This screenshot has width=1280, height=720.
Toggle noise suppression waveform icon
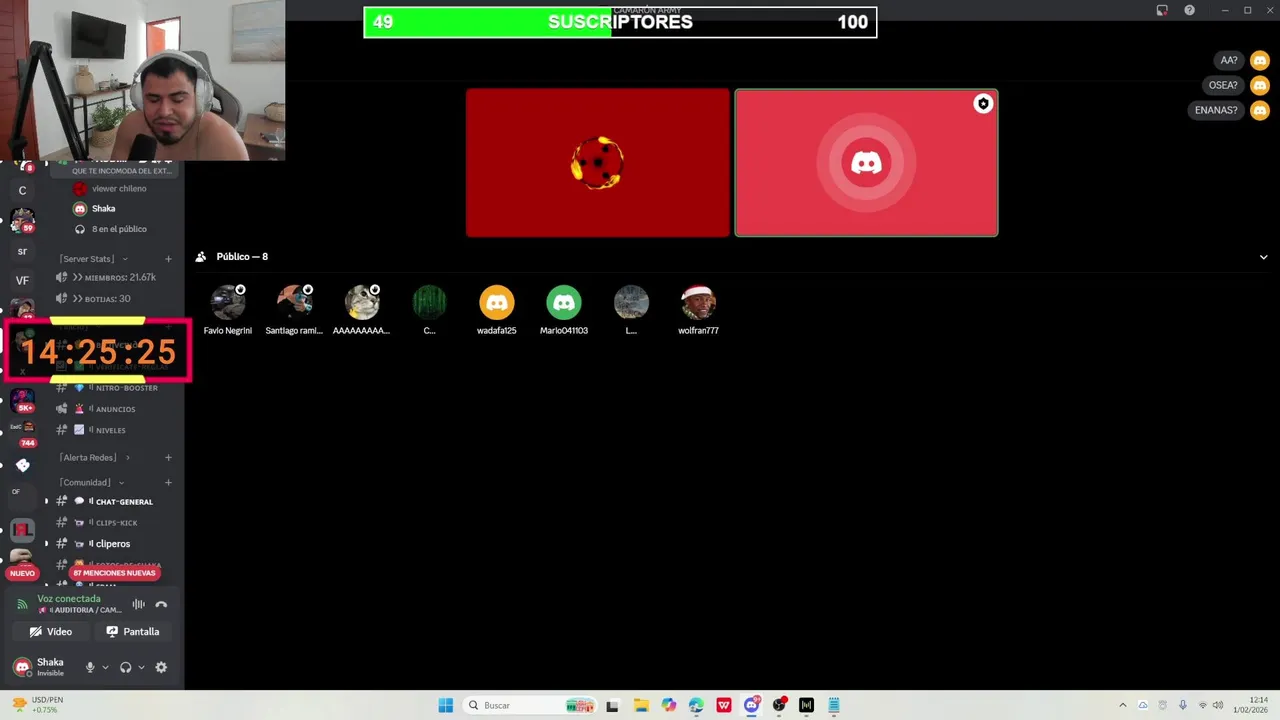[138, 604]
